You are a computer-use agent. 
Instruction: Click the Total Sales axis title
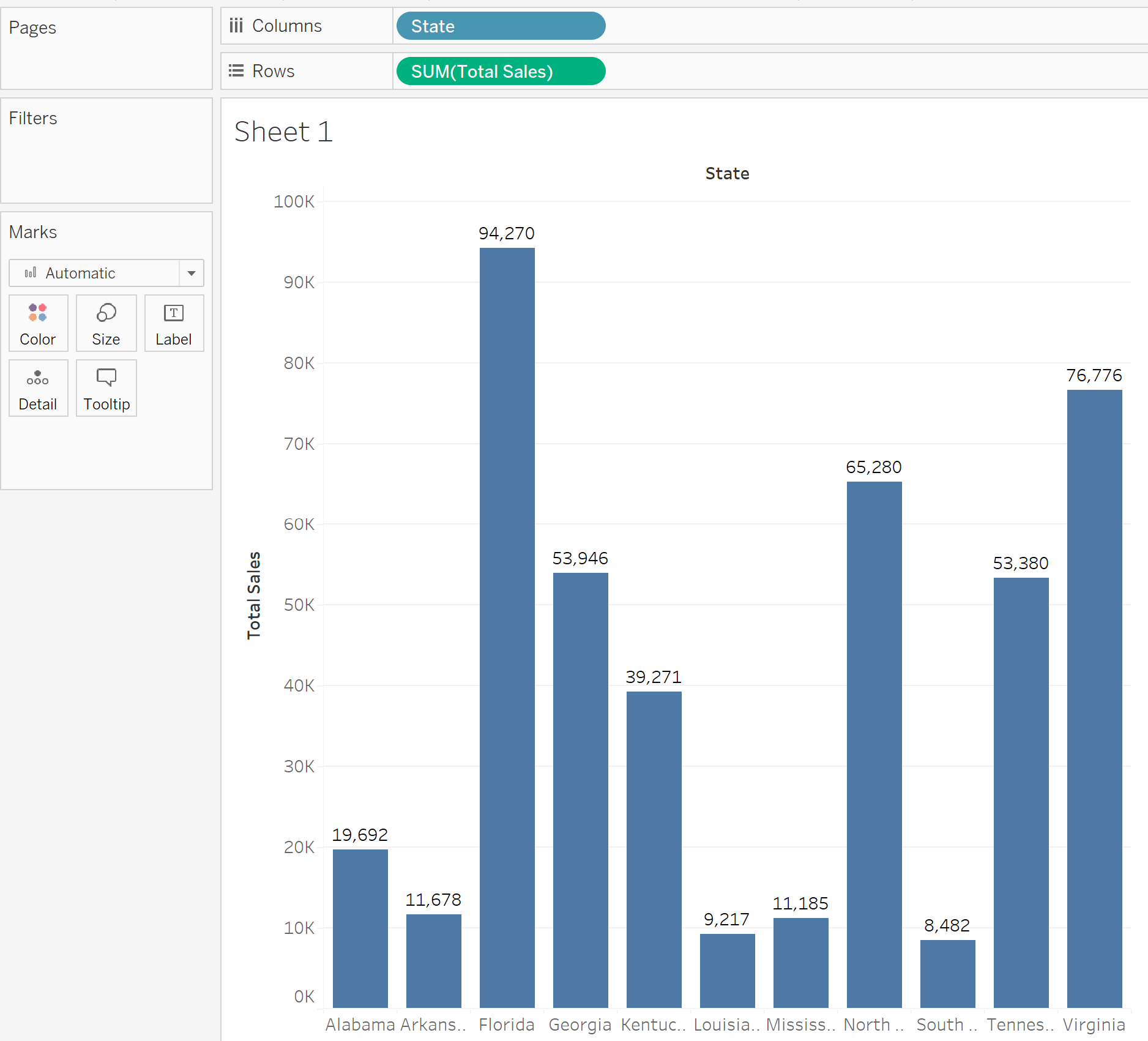[x=254, y=595]
